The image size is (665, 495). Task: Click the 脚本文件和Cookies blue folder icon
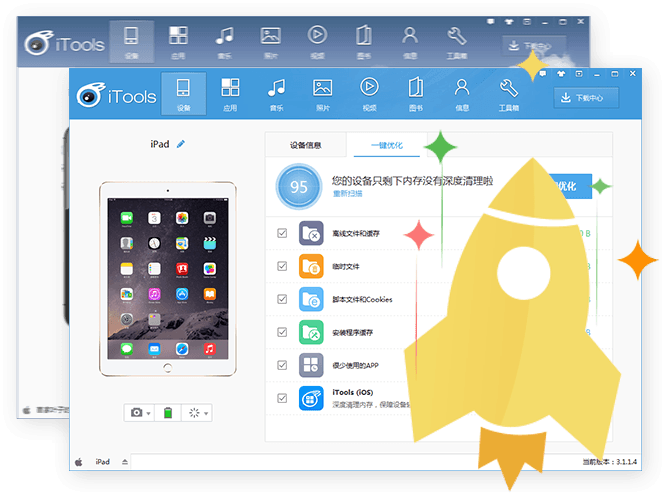coord(311,299)
